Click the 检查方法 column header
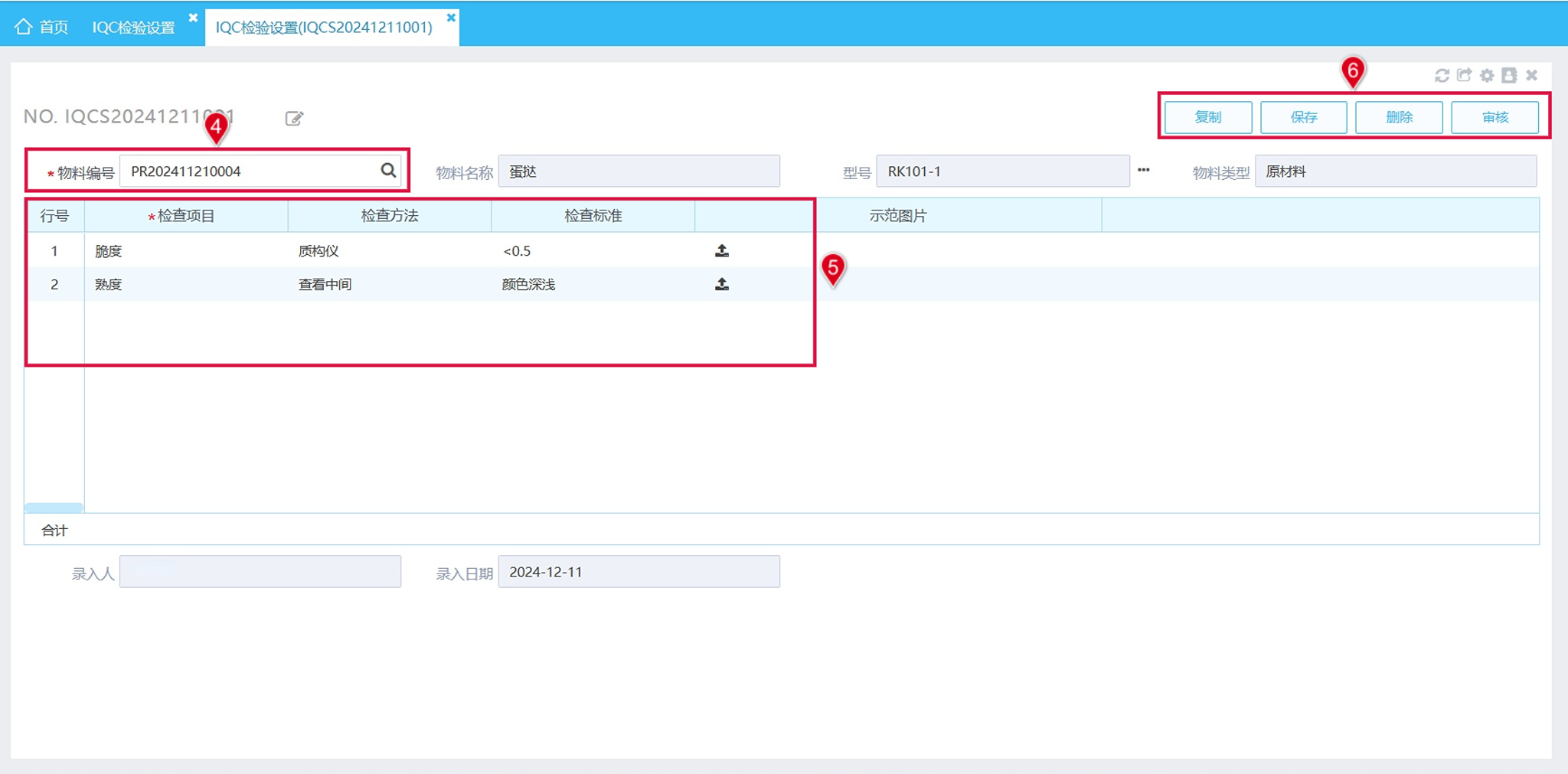Image resolution: width=1568 pixels, height=774 pixels. point(390,216)
